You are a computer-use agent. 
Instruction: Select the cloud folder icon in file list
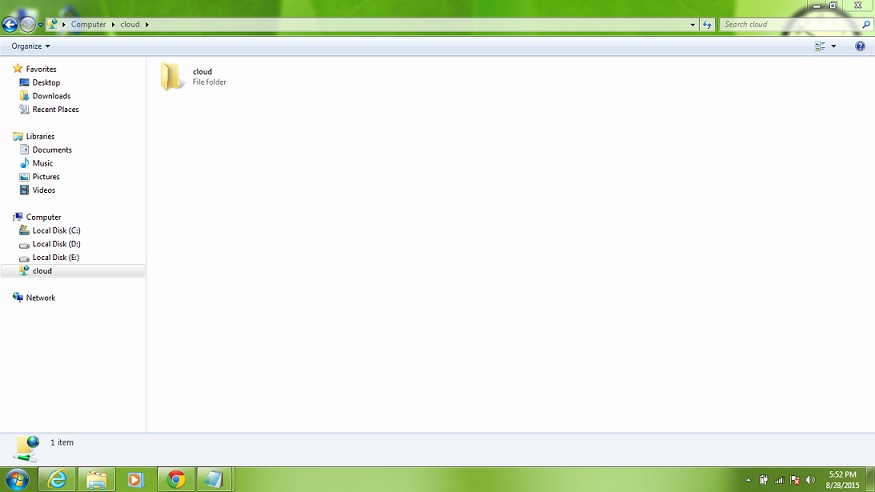pyautogui.click(x=172, y=76)
